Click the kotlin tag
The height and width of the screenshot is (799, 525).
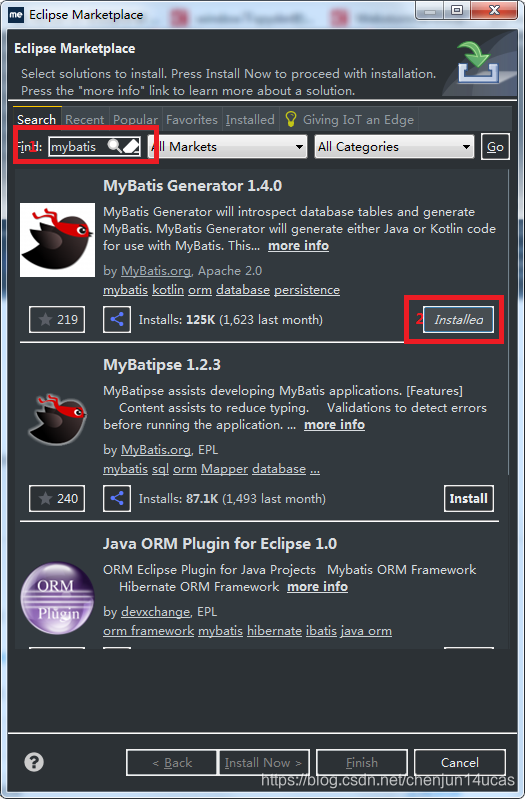[x=168, y=289]
